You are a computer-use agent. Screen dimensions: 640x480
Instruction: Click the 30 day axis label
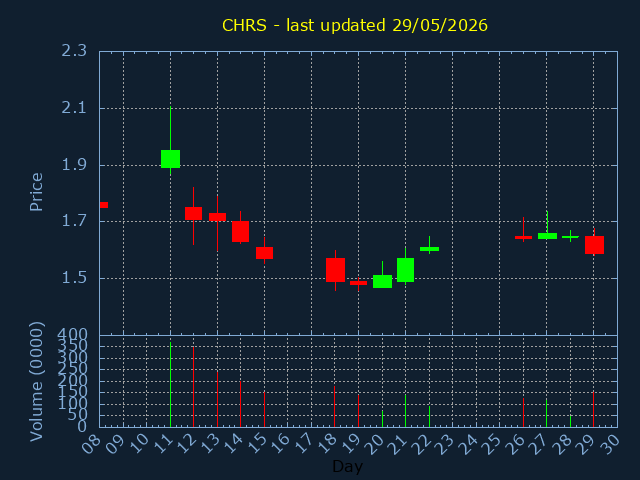coord(609,444)
